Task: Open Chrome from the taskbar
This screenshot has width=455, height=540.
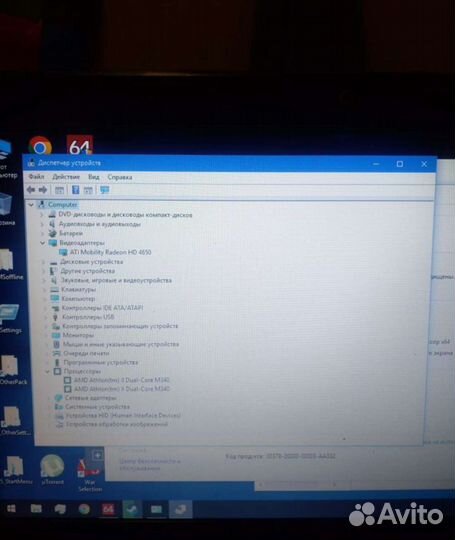Action: 84,509
